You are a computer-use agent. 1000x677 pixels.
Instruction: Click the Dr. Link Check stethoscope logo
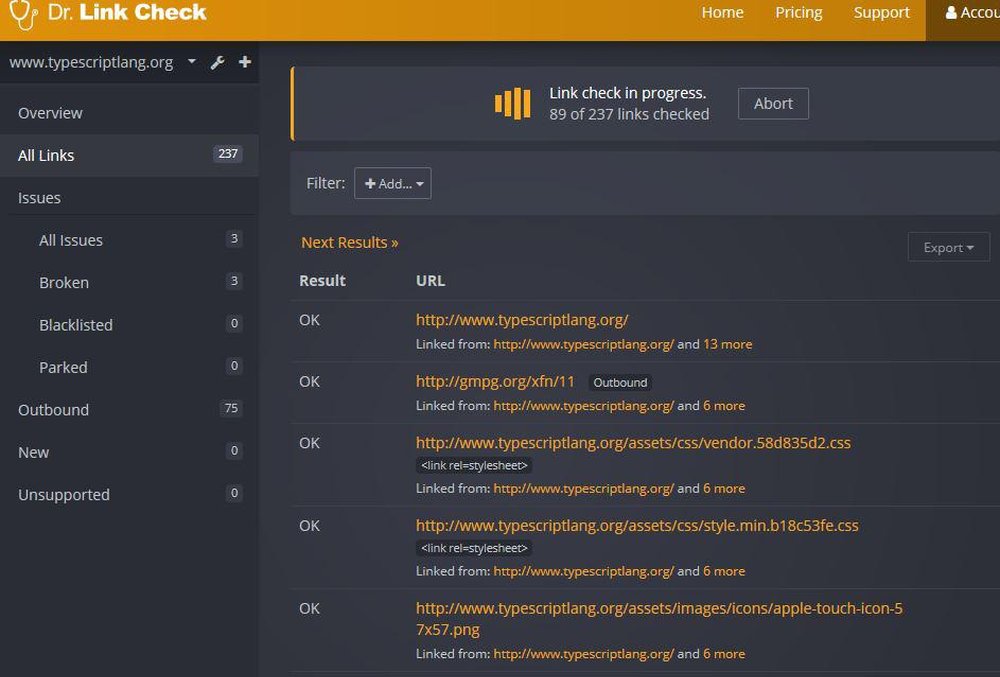tap(24, 14)
